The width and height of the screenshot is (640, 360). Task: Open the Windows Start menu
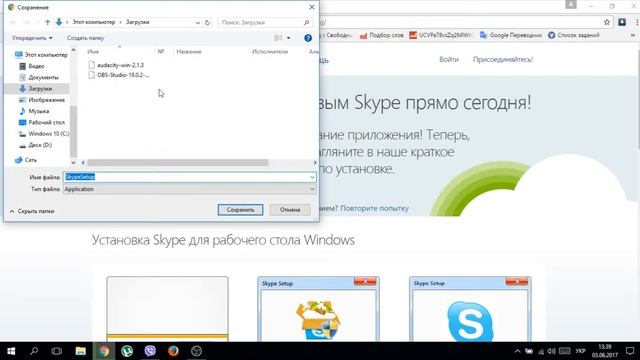click(x=11, y=351)
